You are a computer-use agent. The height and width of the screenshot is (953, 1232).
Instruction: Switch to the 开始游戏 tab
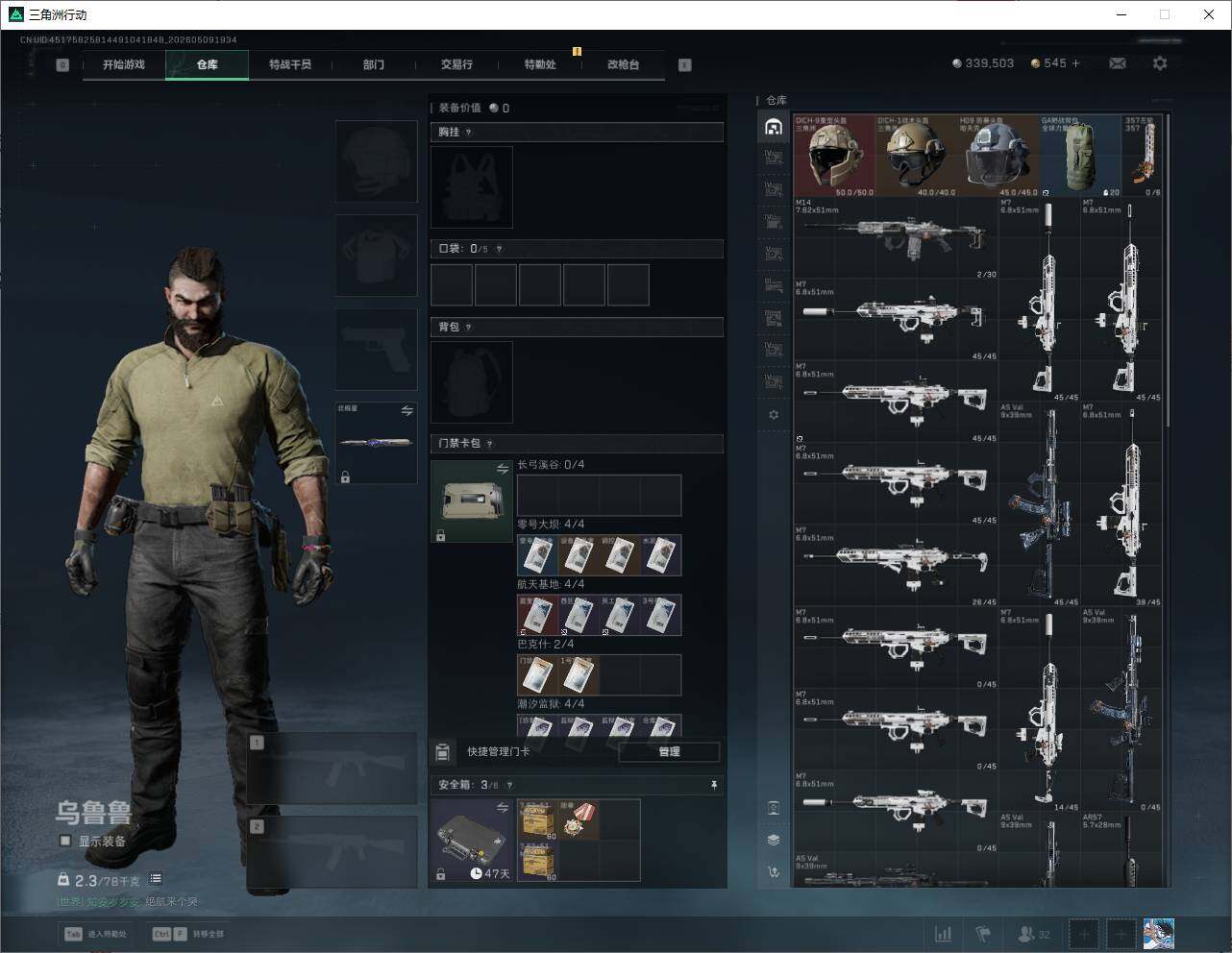coord(124,64)
